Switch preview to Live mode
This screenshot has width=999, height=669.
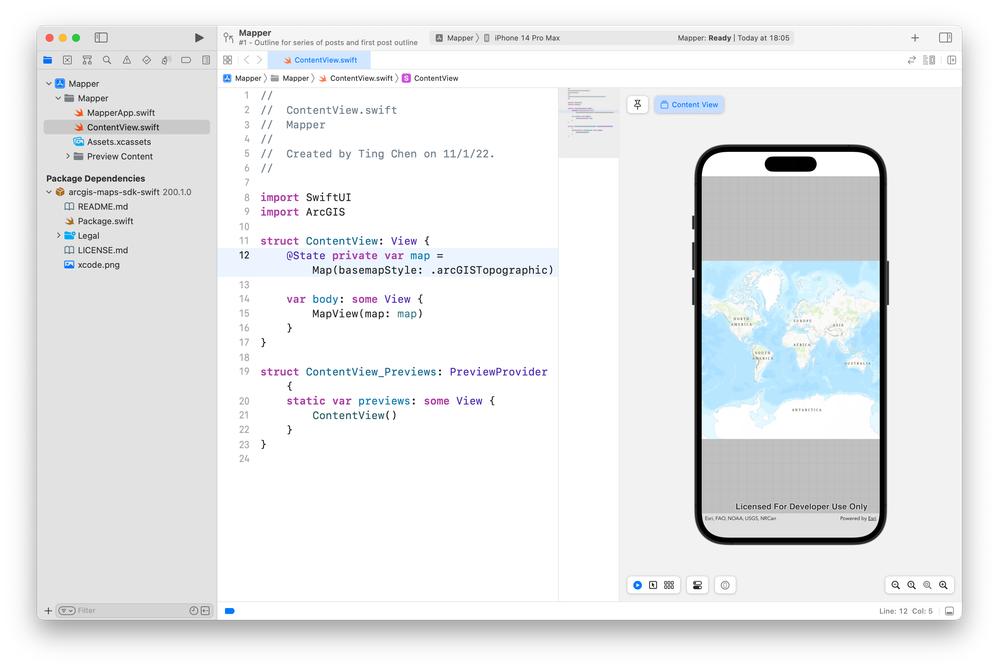(637, 585)
